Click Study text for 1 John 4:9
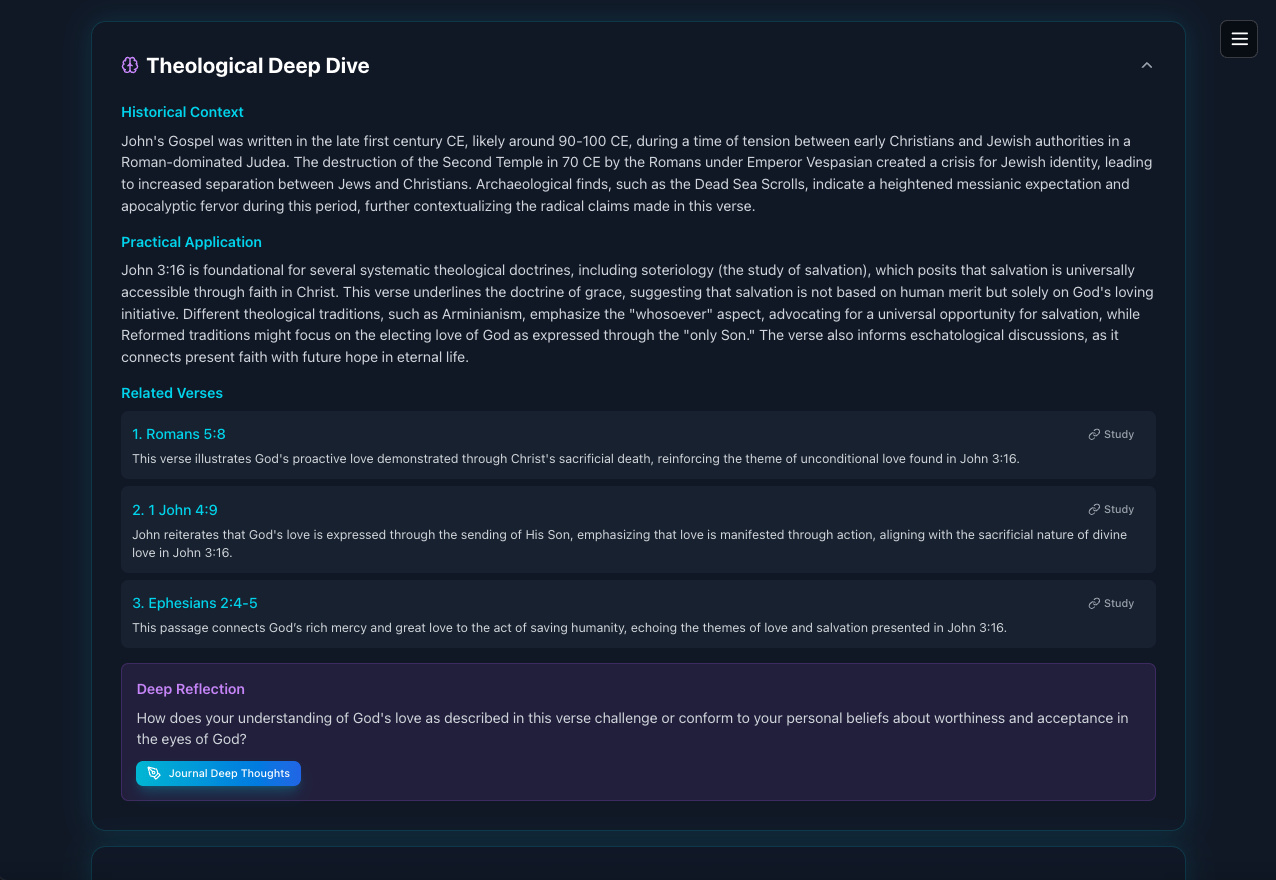The height and width of the screenshot is (880, 1276). (1119, 510)
